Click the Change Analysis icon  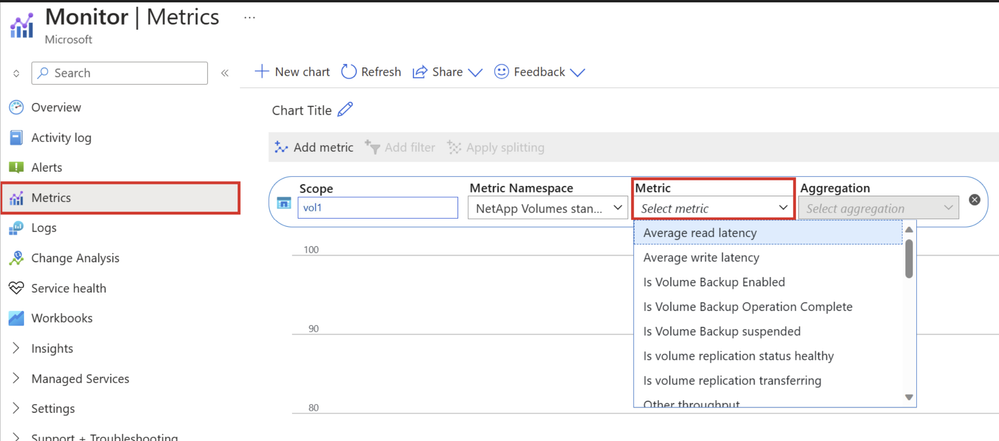click(17, 258)
